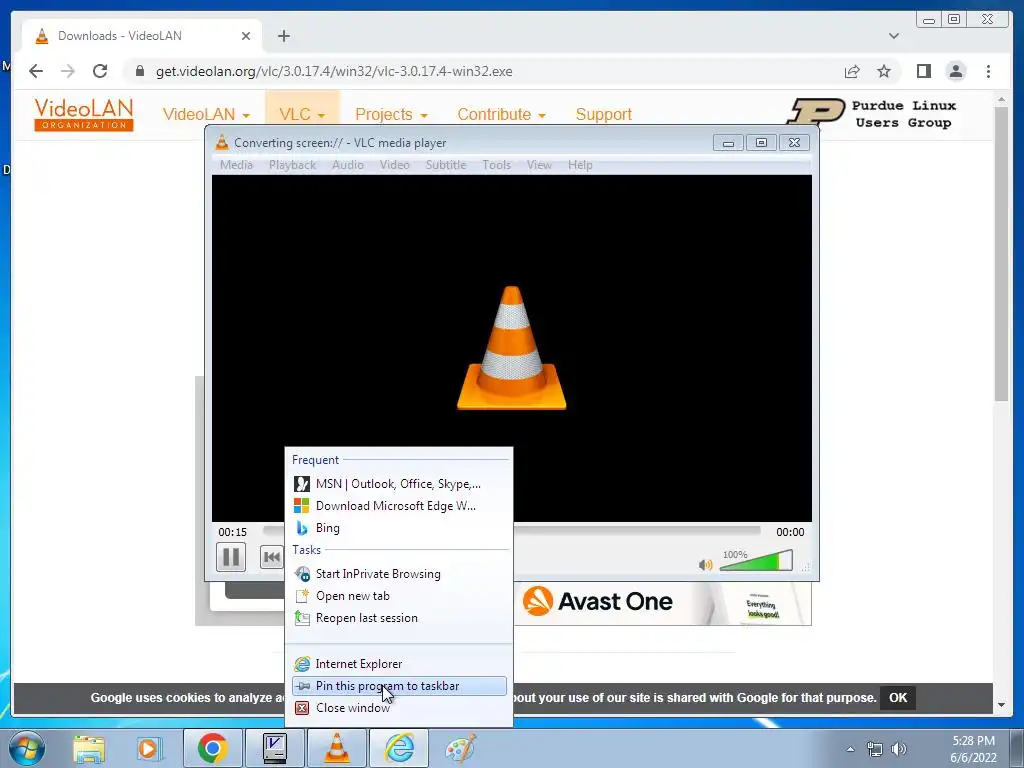Image resolution: width=1024 pixels, height=768 pixels.
Task: Open Bing from the Frequent list
Action: [x=399, y=528]
